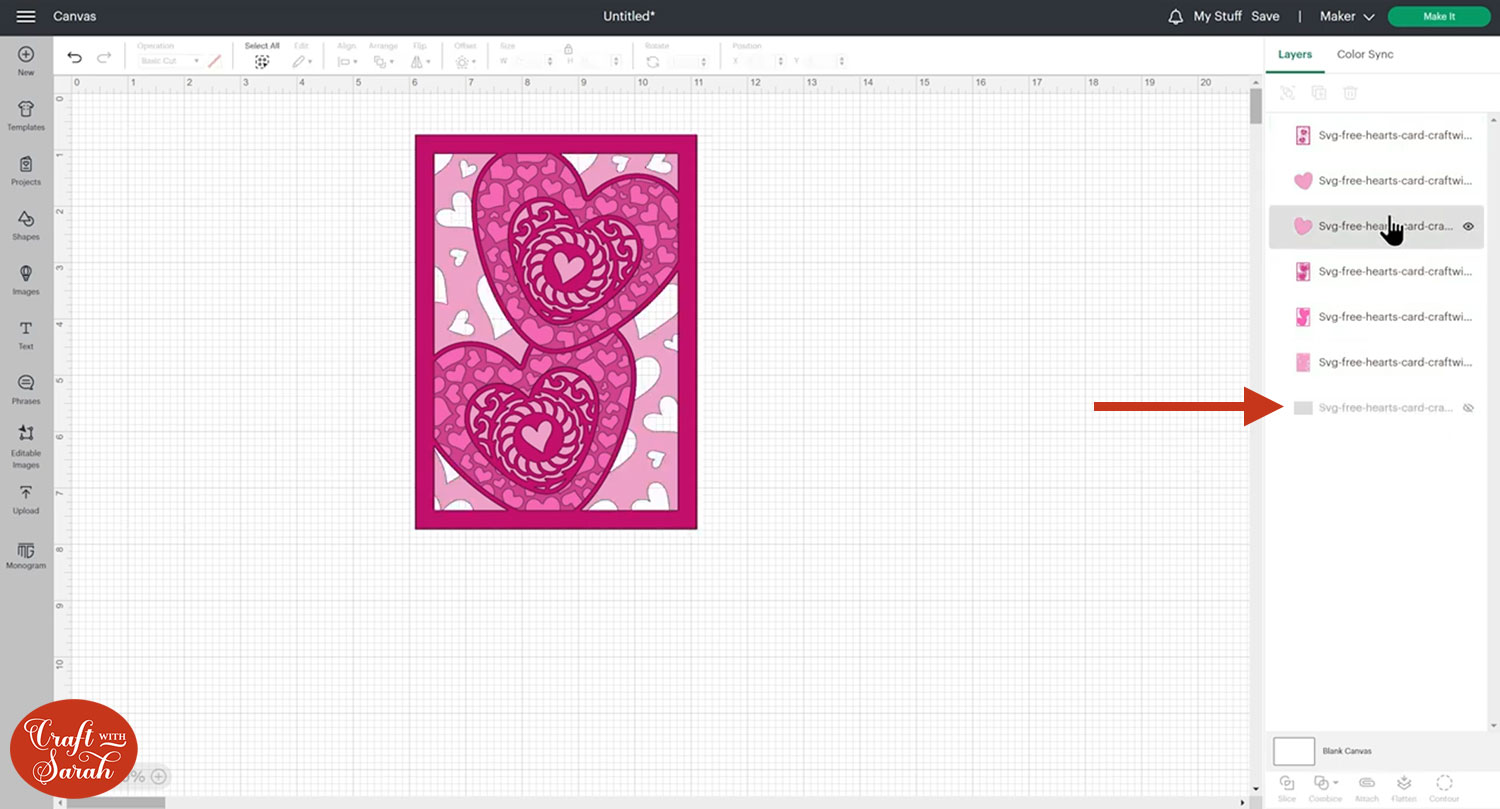This screenshot has height=809, width=1500.
Task: Hide the highlighted heart layer via eye icon
Action: pos(1468,227)
